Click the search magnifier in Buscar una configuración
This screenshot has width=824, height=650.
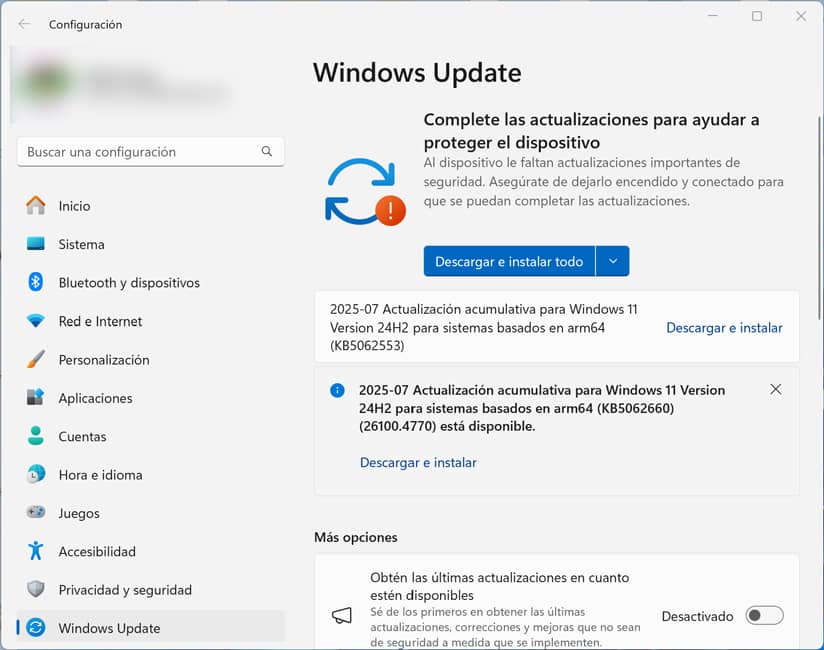(266, 150)
